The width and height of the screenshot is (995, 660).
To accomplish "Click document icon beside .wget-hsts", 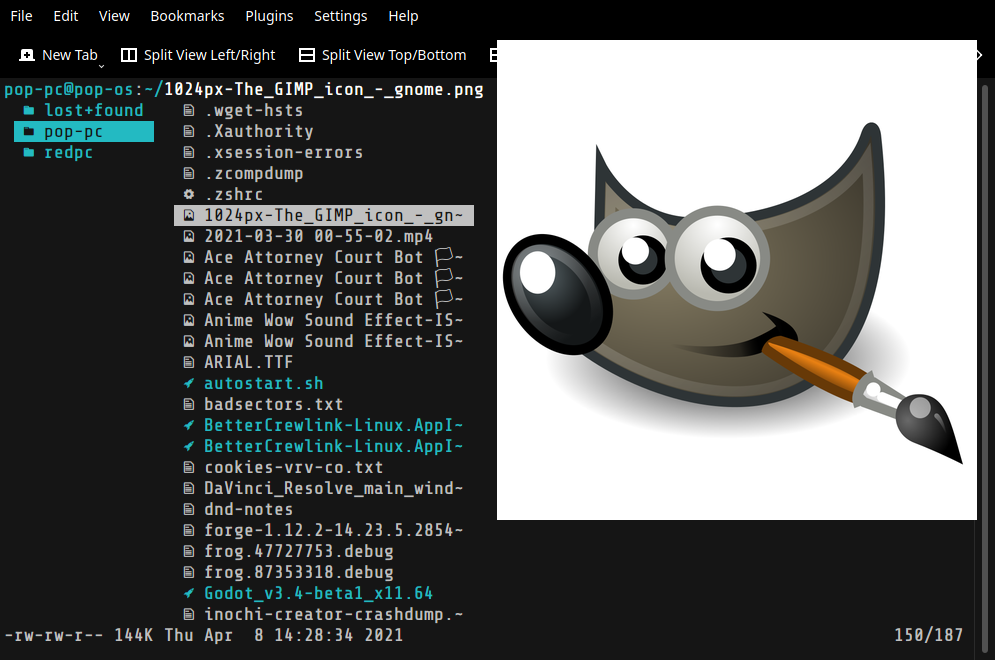I will 188,110.
